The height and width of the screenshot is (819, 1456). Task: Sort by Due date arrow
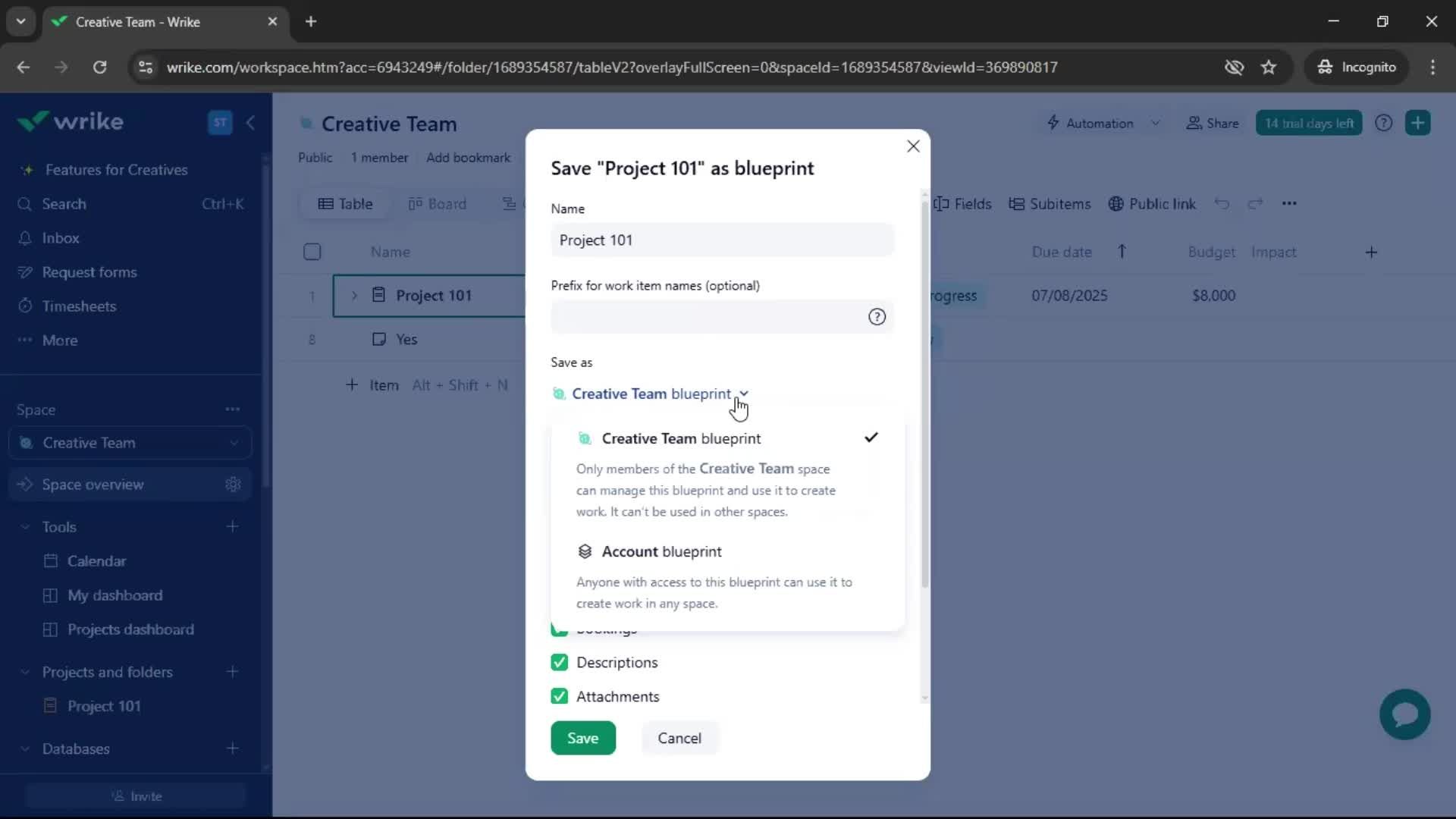(1122, 251)
